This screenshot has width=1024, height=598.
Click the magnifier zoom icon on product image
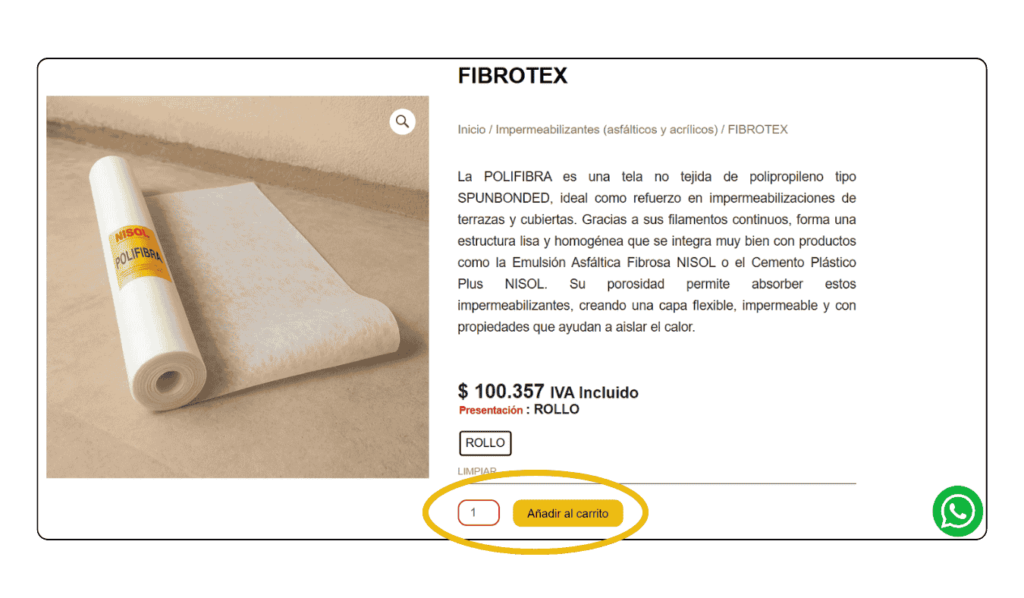pos(402,121)
